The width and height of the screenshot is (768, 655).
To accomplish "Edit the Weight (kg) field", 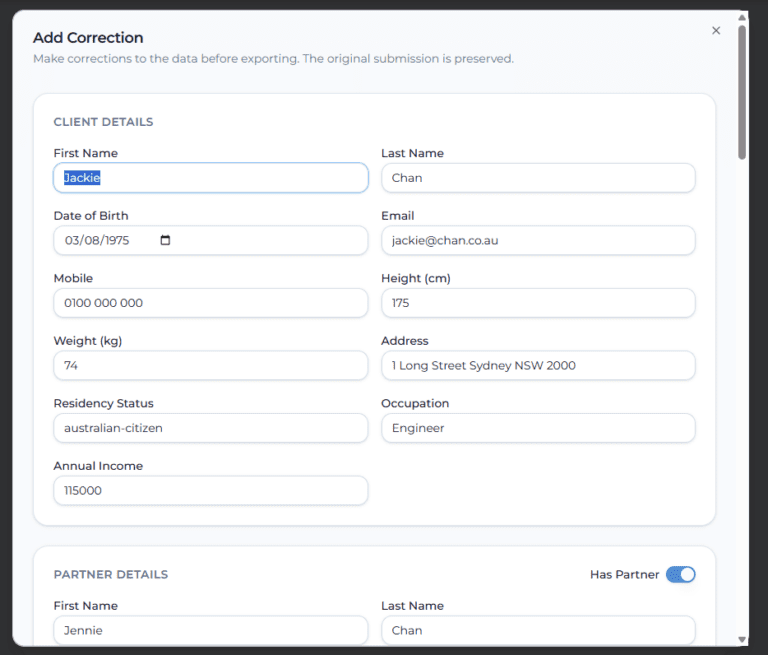I will (210, 366).
